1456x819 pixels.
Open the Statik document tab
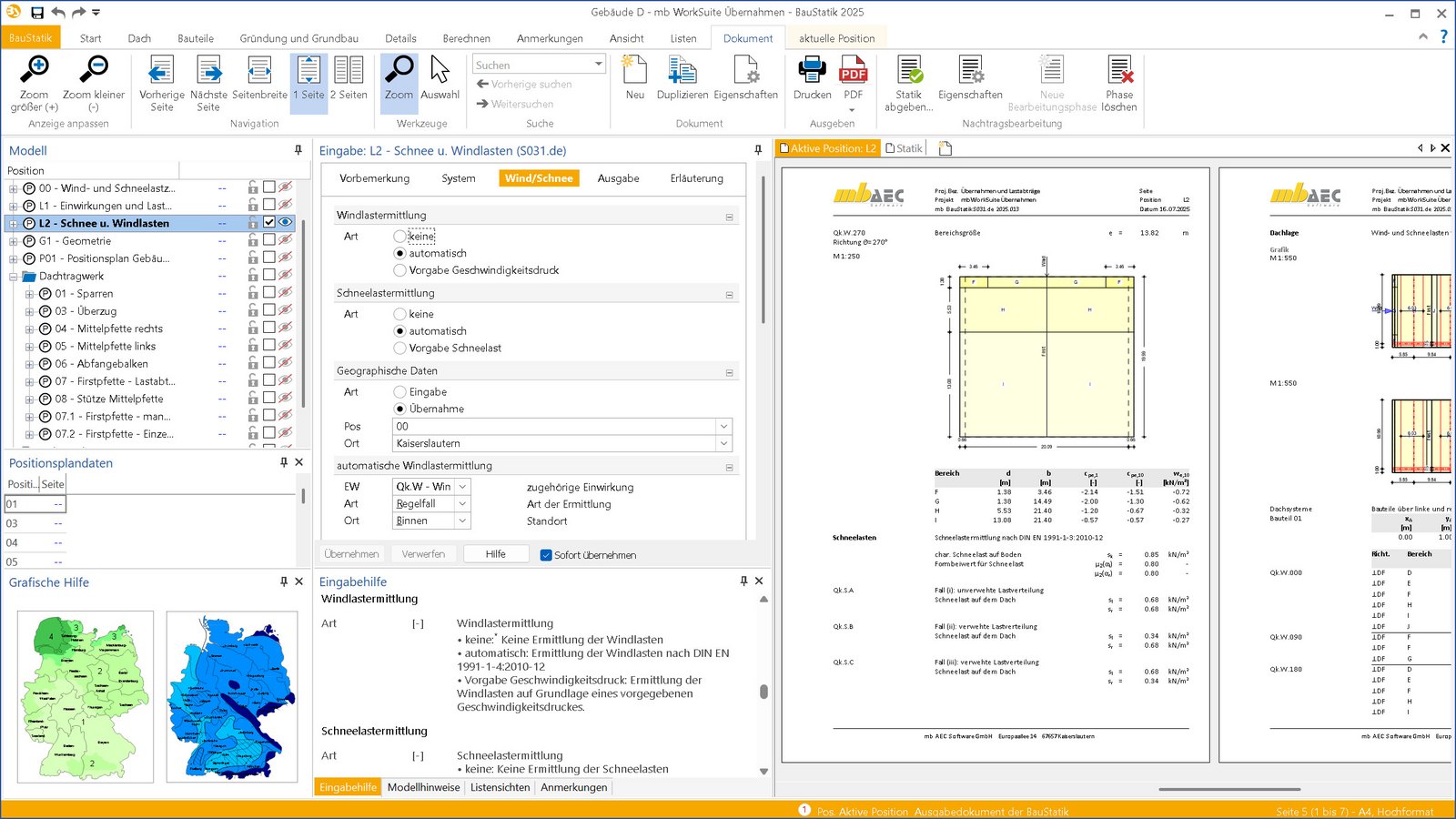click(904, 148)
